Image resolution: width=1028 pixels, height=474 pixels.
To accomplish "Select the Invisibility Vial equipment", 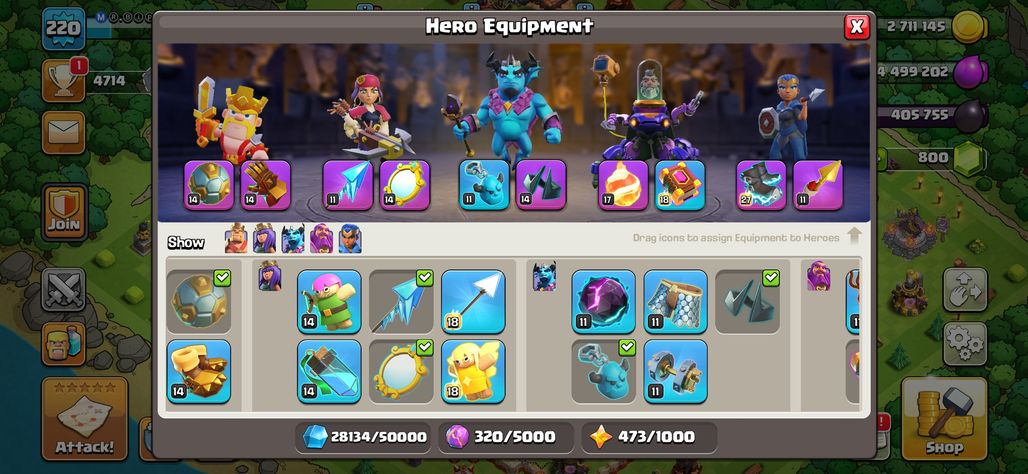I will click(x=329, y=371).
